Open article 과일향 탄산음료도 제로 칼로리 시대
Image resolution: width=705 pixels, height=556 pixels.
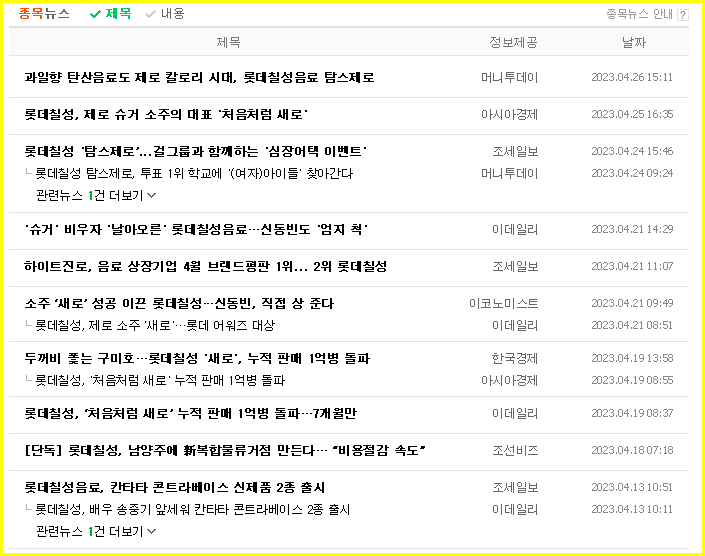pos(199,77)
